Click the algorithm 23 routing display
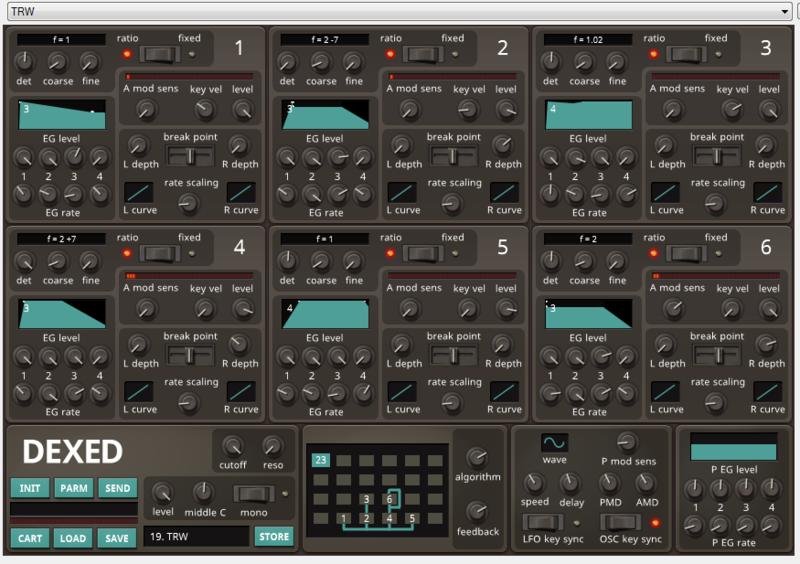800x564 pixels. [x=377, y=490]
